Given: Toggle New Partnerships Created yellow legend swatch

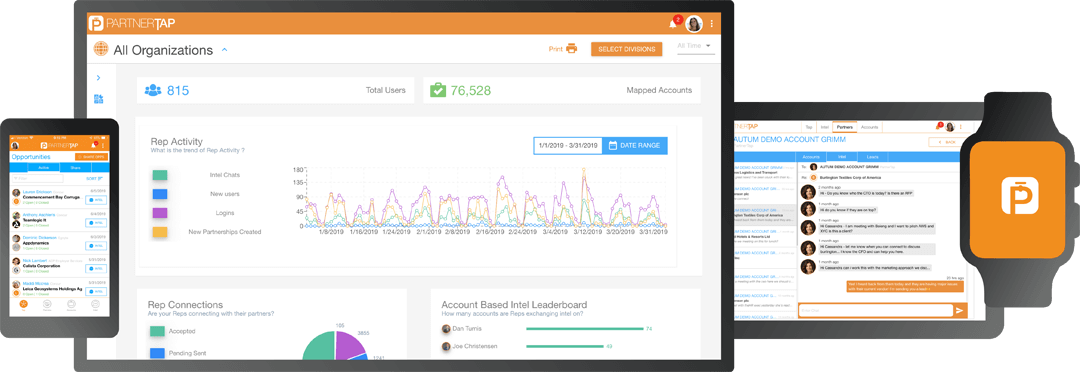Looking at the screenshot, I should pos(160,232).
